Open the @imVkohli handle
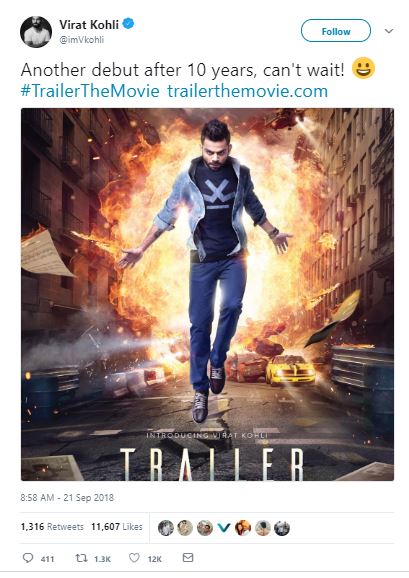409x578 pixels. [81, 40]
